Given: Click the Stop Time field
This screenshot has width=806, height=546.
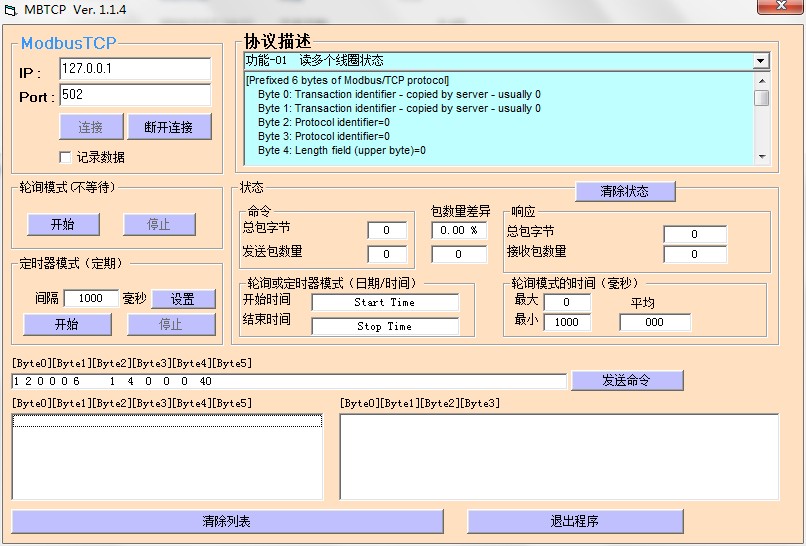Looking at the screenshot, I should coord(385,326).
